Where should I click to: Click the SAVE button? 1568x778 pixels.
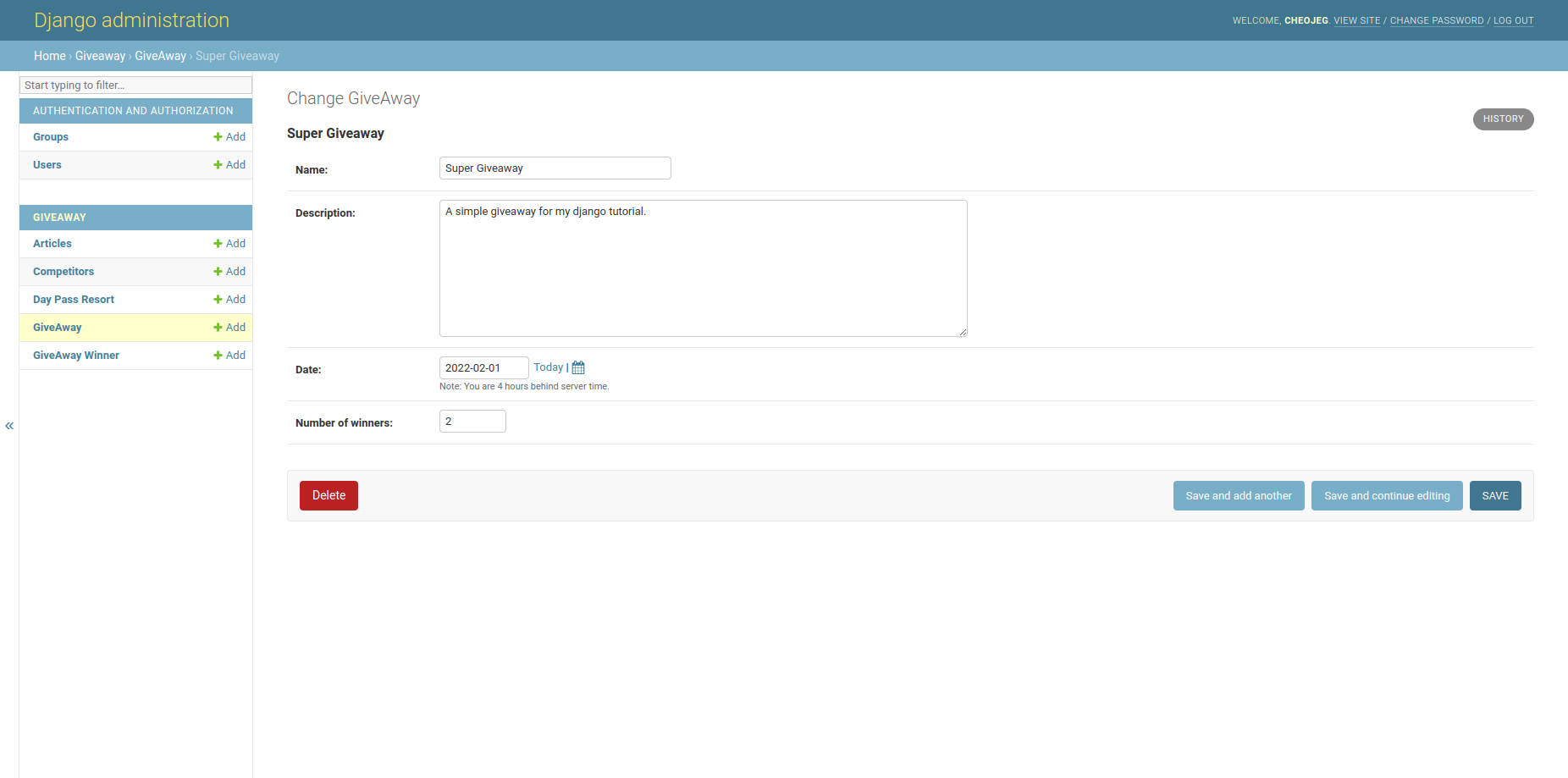point(1494,496)
